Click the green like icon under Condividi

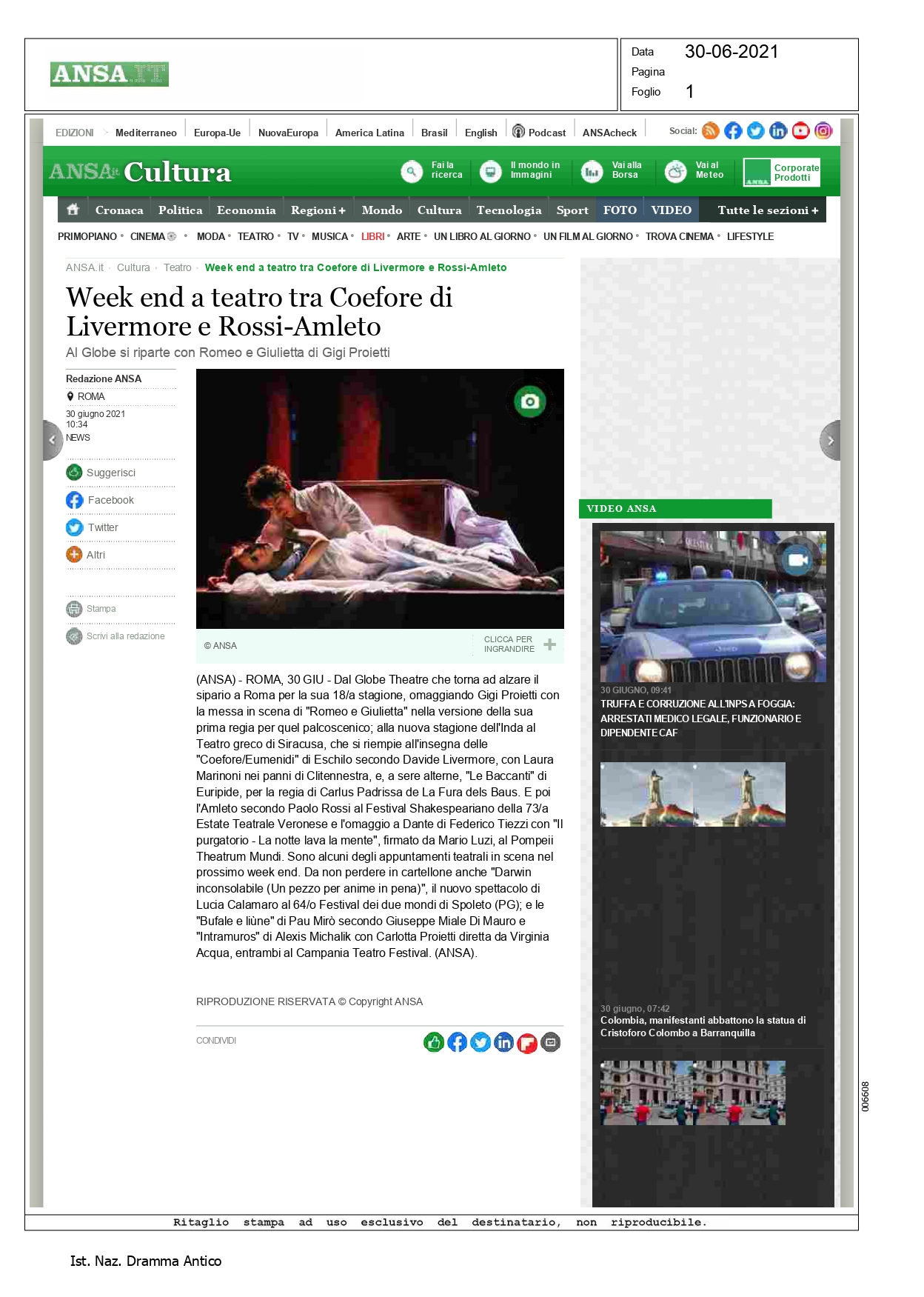click(x=434, y=1043)
